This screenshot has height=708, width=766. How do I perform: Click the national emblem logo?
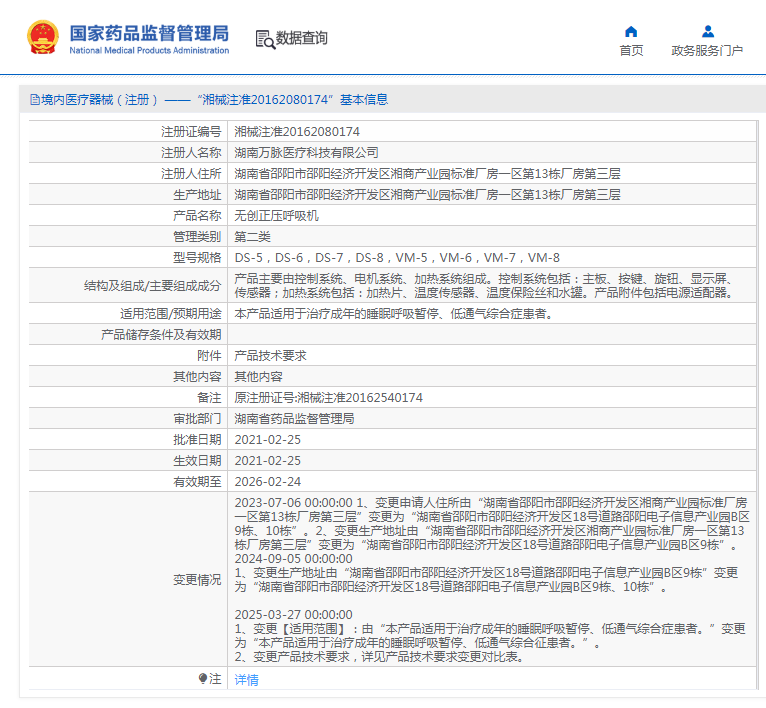coord(42,38)
